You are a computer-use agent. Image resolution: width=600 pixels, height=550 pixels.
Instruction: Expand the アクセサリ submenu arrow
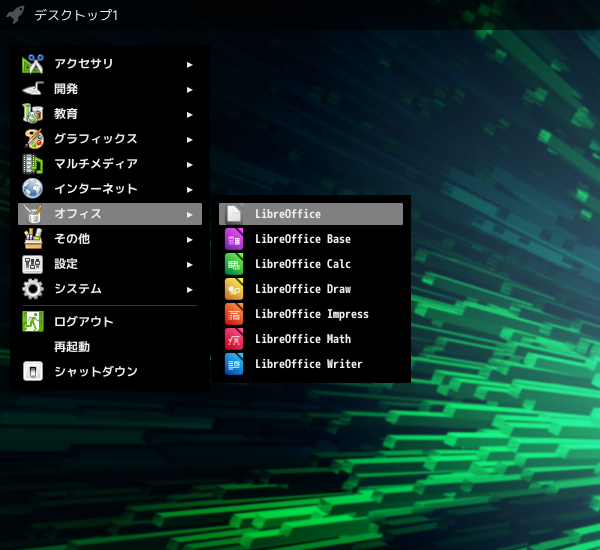(x=189, y=65)
